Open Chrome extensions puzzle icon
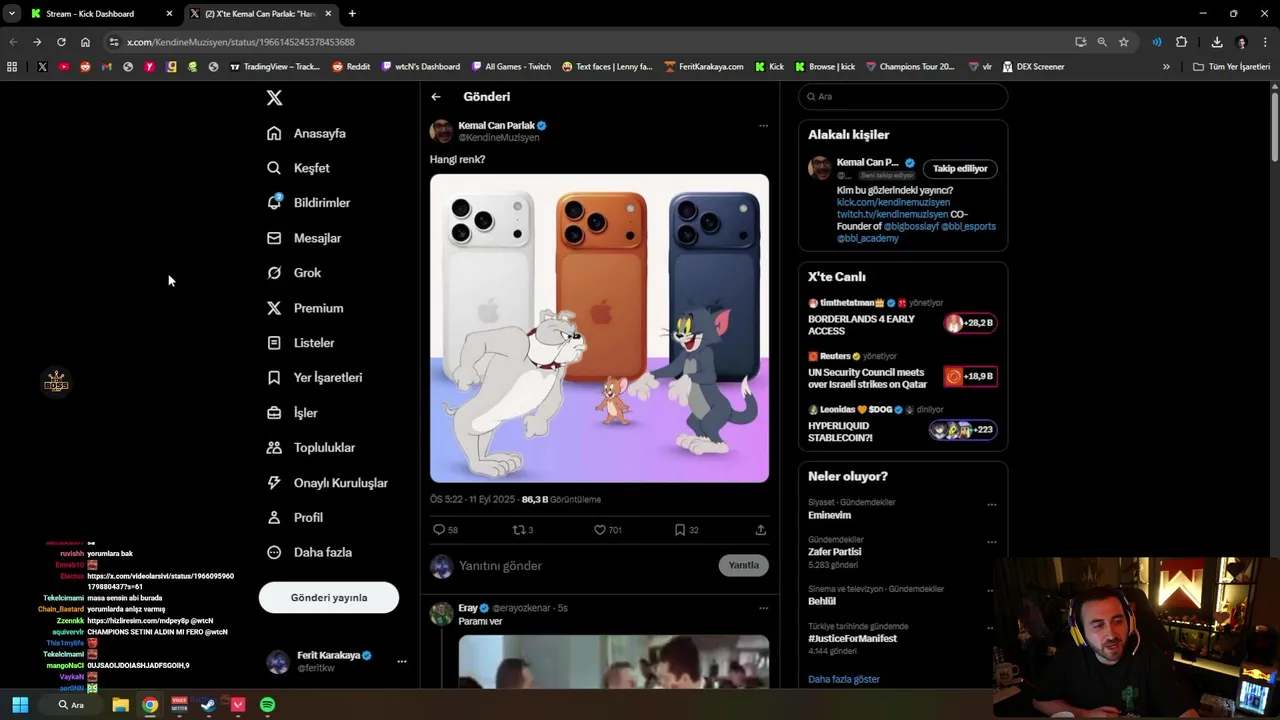 tap(1181, 42)
